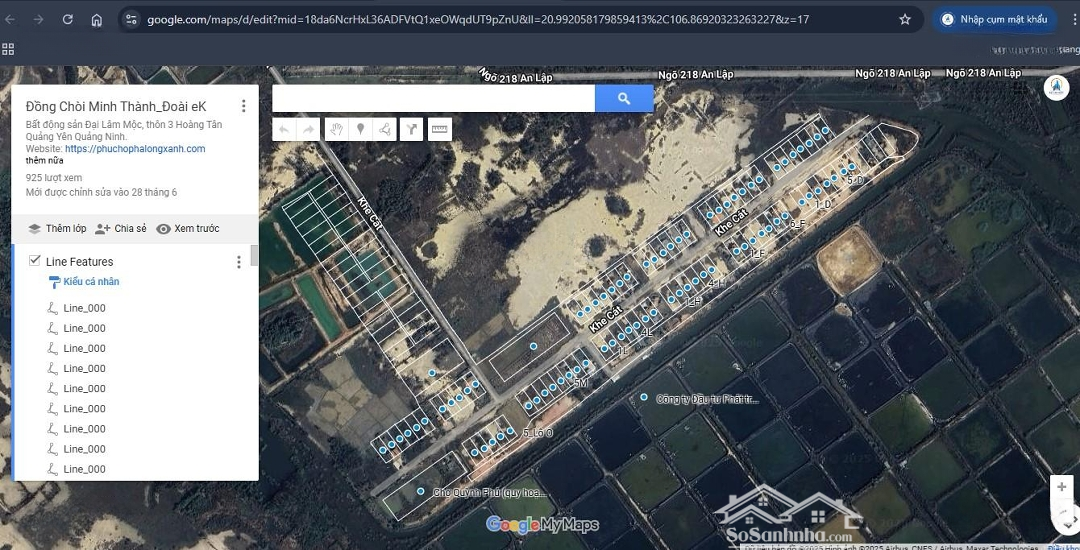Uncheck the Line Features layer checkbox

pyautogui.click(x=34, y=261)
